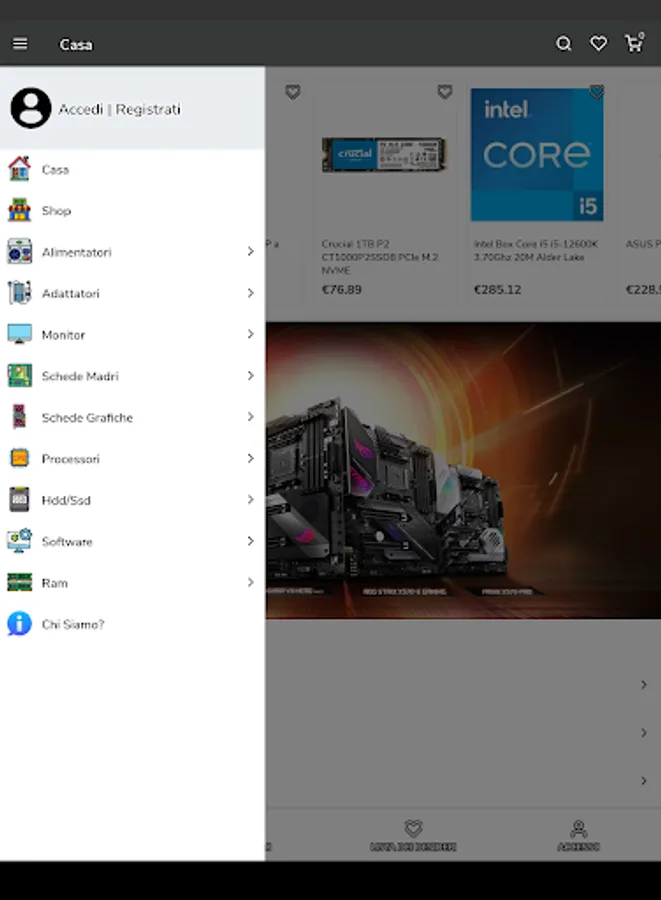
Task: Open Adattatori menu entry label
Action: tap(71, 293)
